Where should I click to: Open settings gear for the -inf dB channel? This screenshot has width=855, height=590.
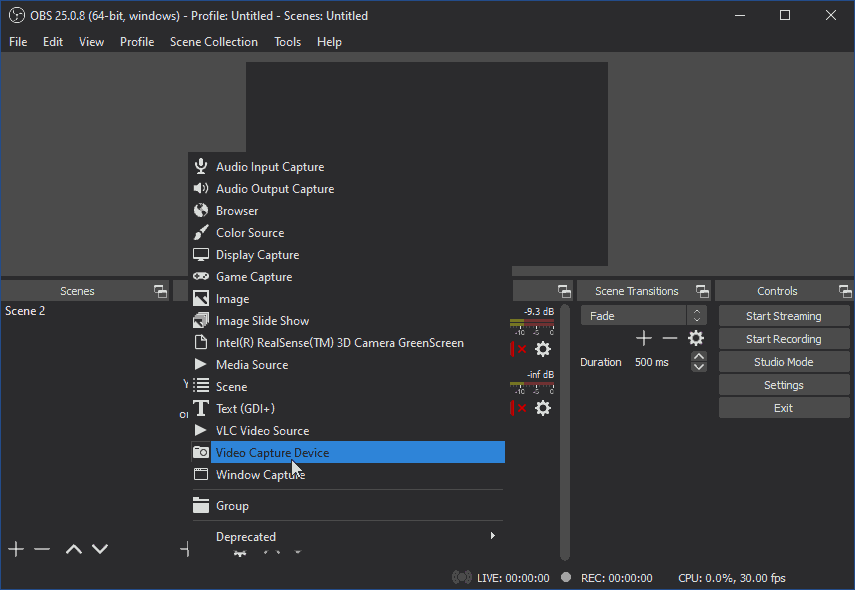click(543, 408)
